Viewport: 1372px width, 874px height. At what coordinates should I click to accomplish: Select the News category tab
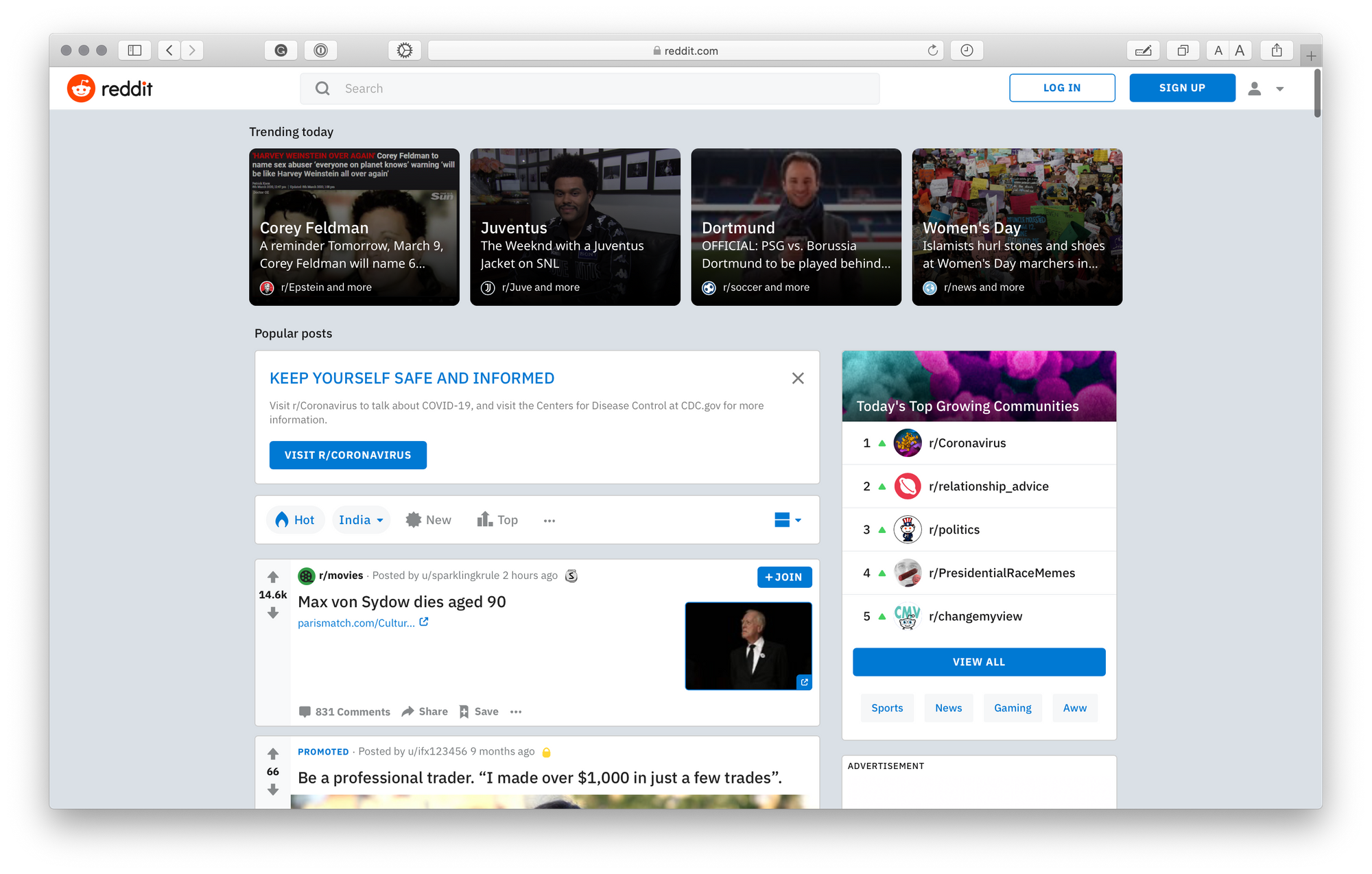pos(948,708)
